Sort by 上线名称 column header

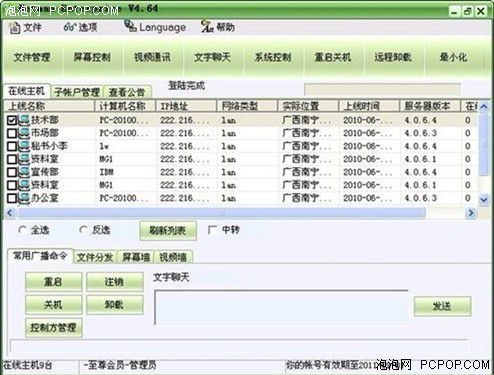coord(49,106)
